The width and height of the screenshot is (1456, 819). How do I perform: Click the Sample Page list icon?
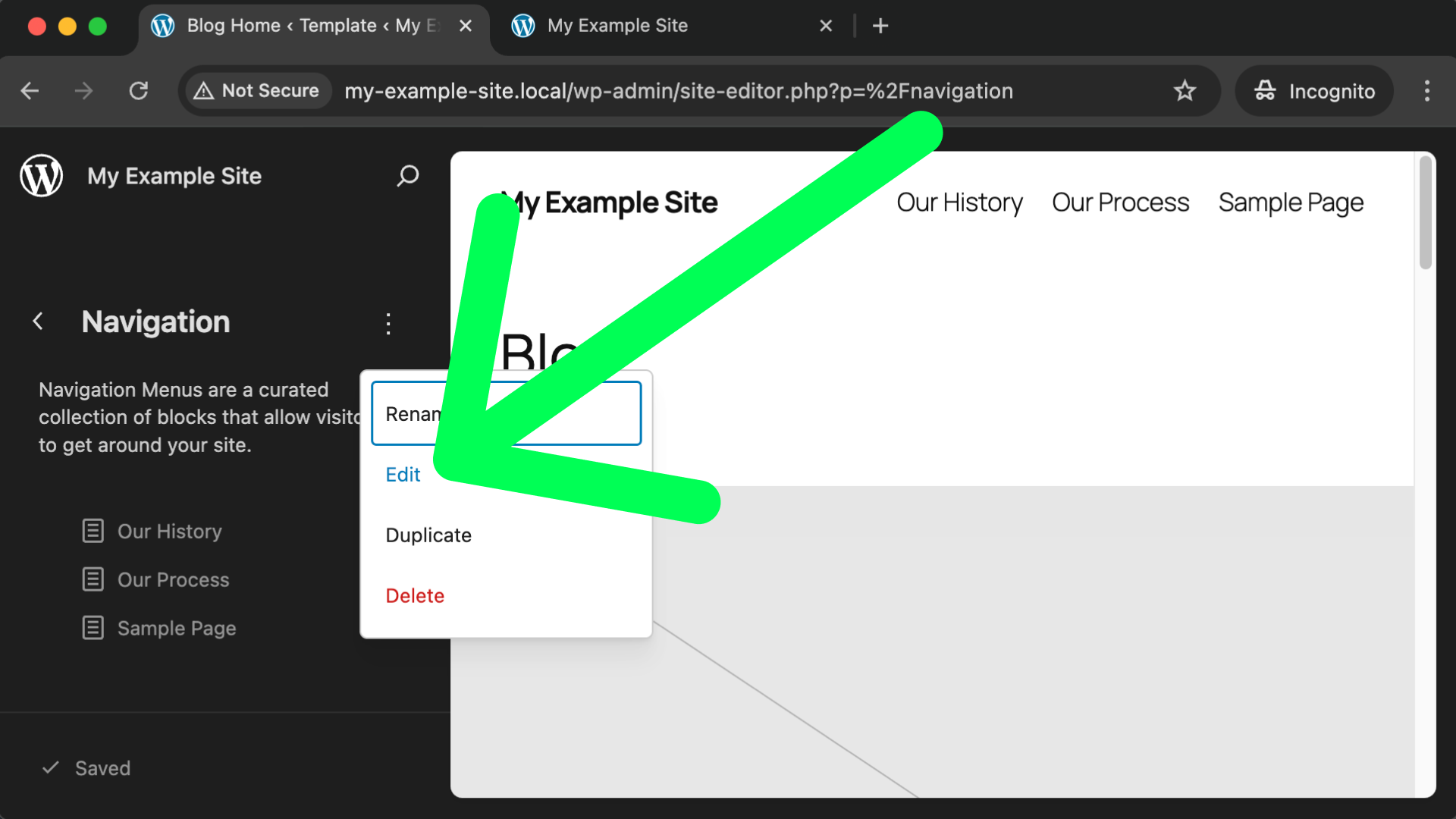(x=93, y=628)
